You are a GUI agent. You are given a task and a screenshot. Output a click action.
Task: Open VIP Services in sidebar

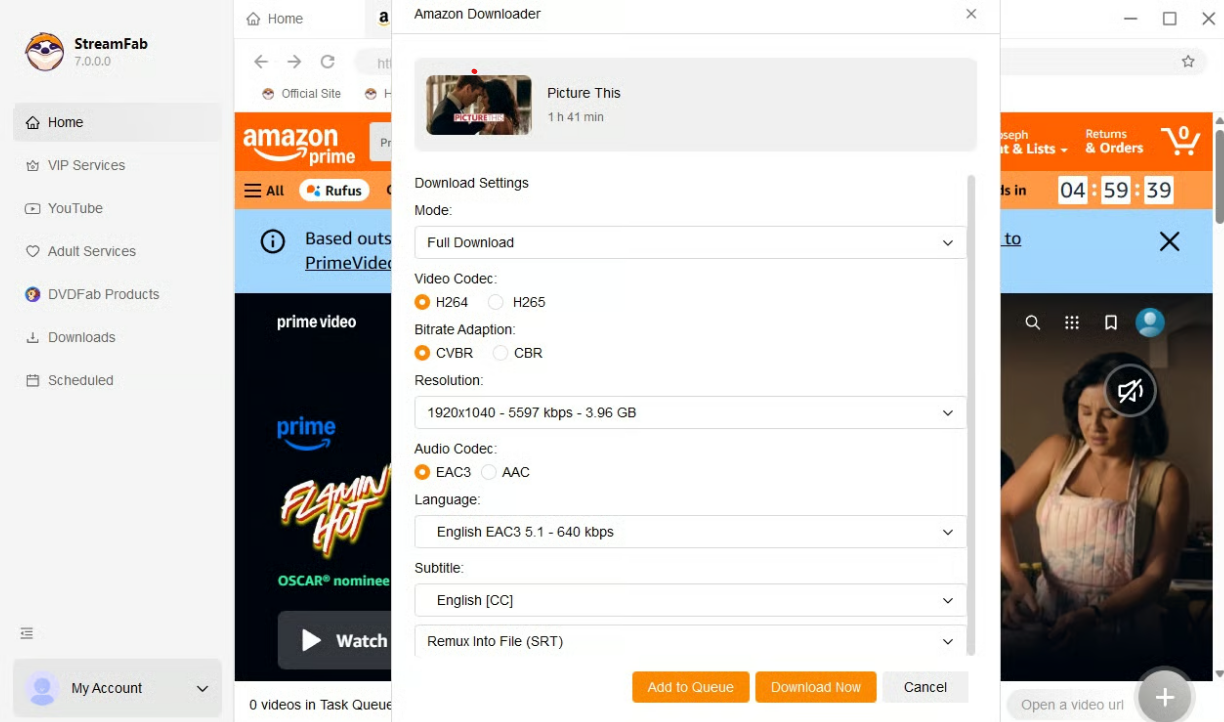tap(117, 165)
